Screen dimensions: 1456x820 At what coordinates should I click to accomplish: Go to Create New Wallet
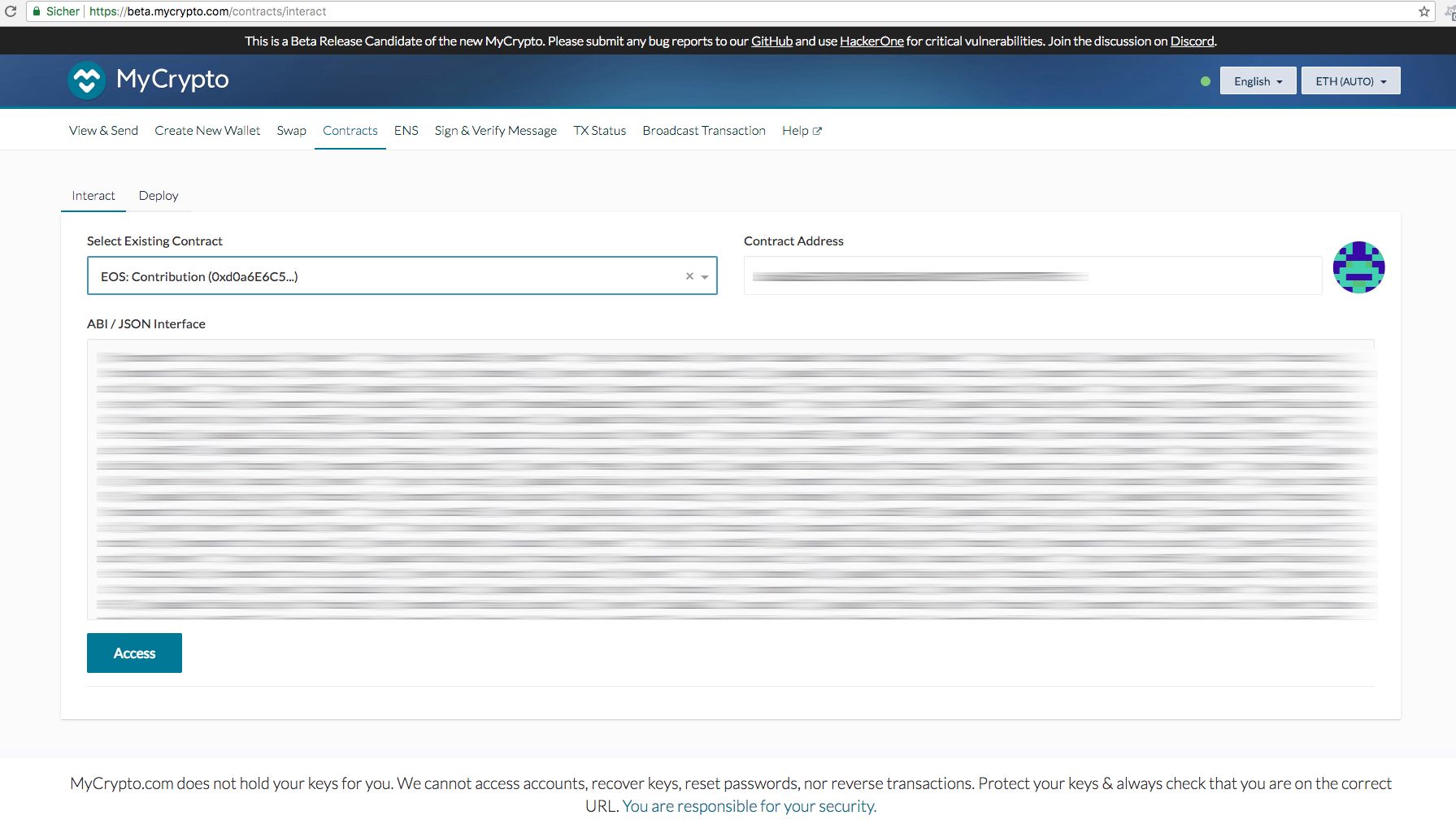(207, 131)
